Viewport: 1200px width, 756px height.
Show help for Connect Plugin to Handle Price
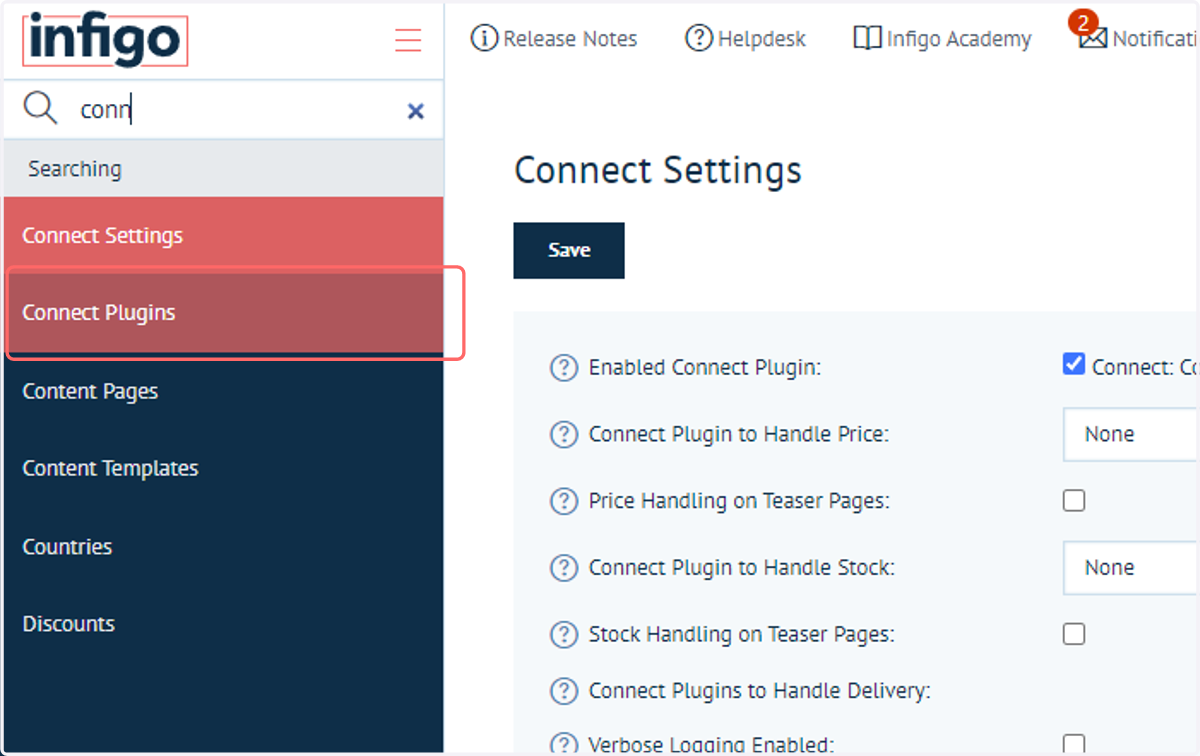coord(564,434)
